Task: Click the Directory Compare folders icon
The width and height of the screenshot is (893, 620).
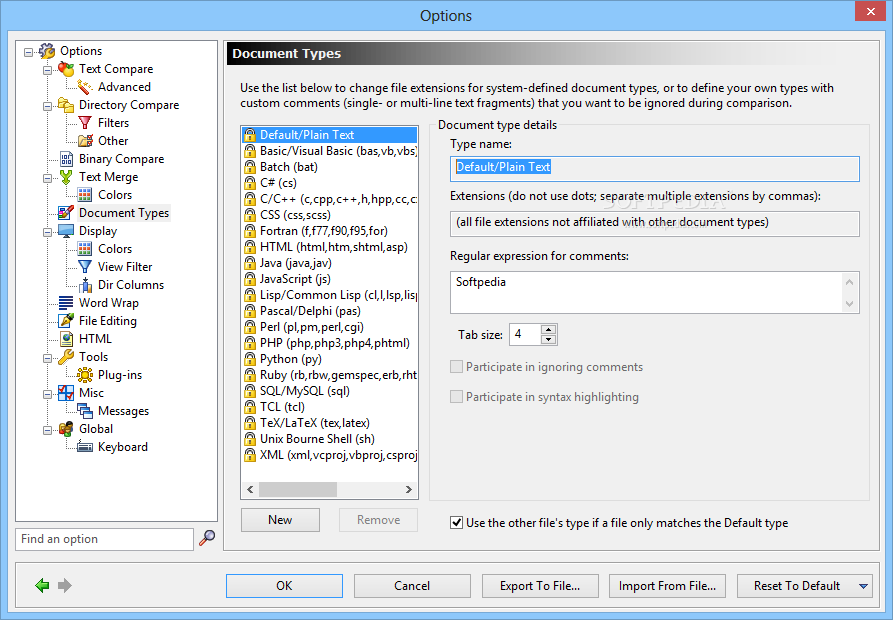Action: coord(66,105)
